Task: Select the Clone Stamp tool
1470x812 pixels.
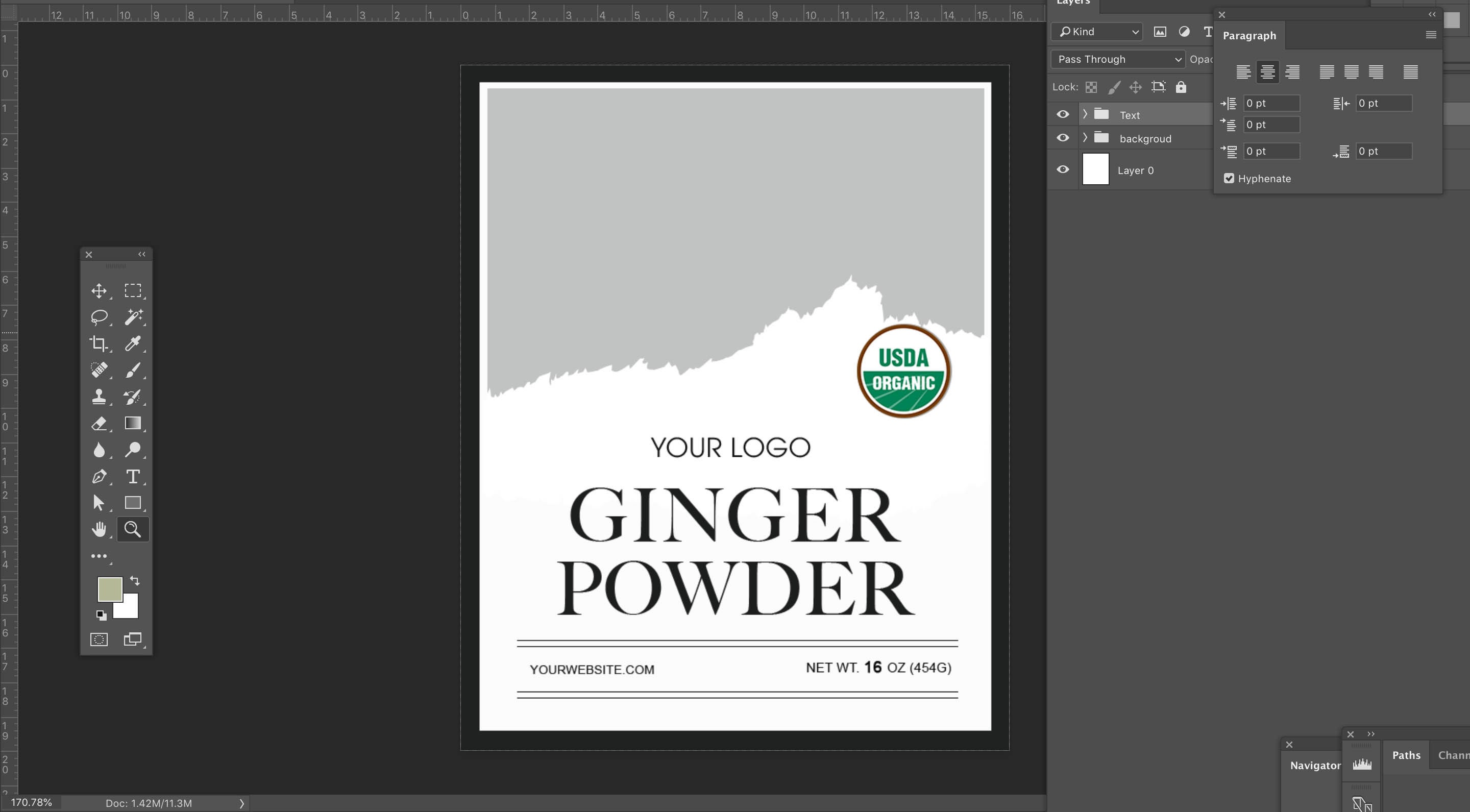Action: 100,396
